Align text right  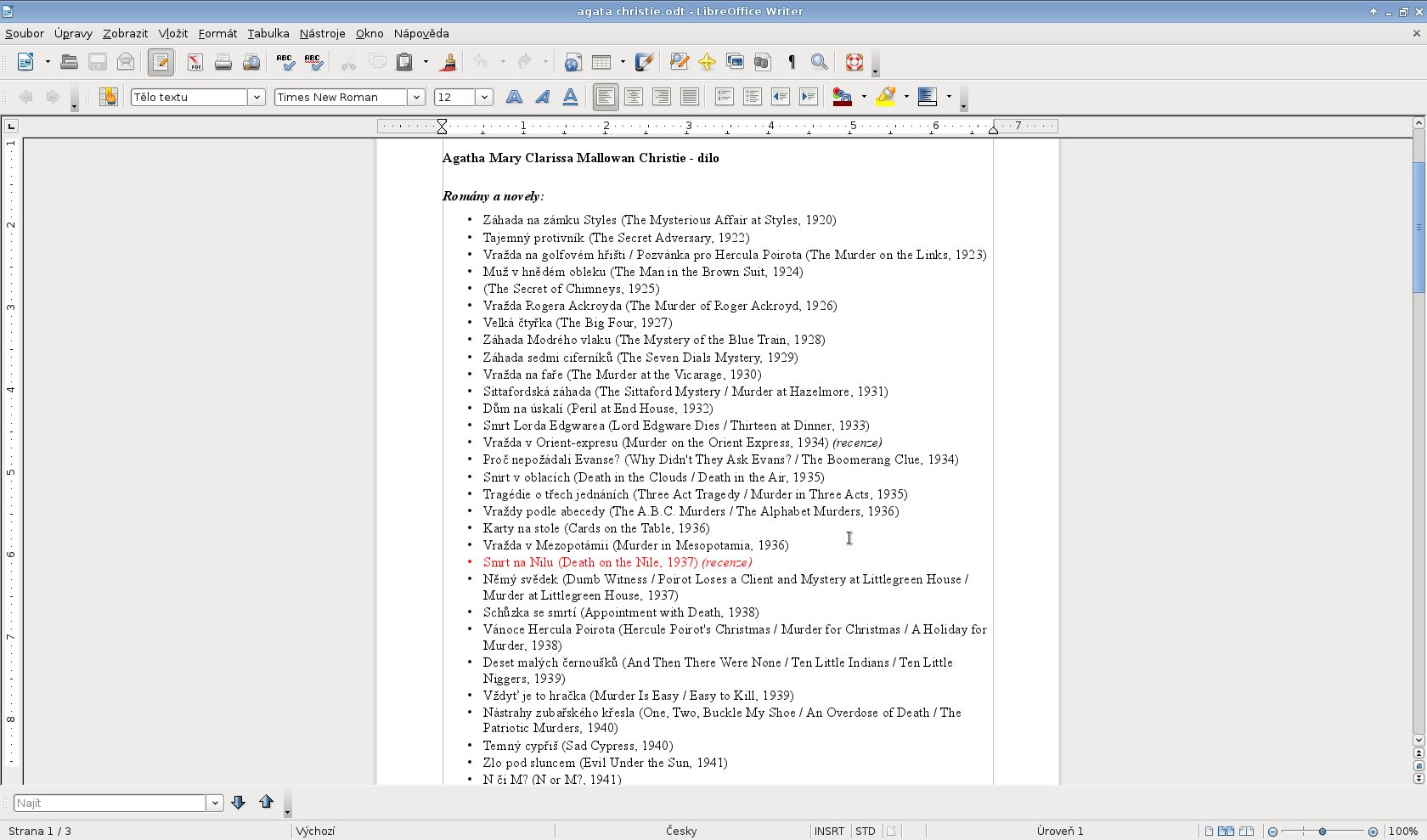[661, 97]
